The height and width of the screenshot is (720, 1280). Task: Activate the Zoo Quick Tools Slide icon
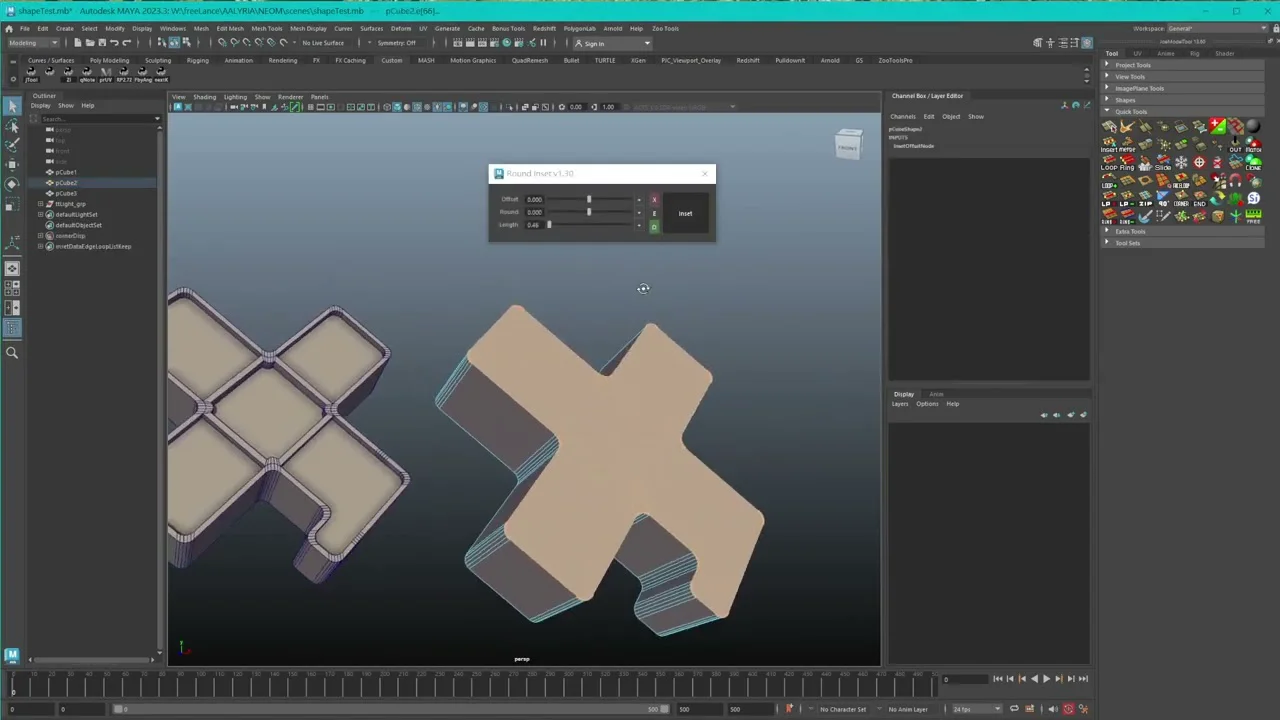[1162, 163]
